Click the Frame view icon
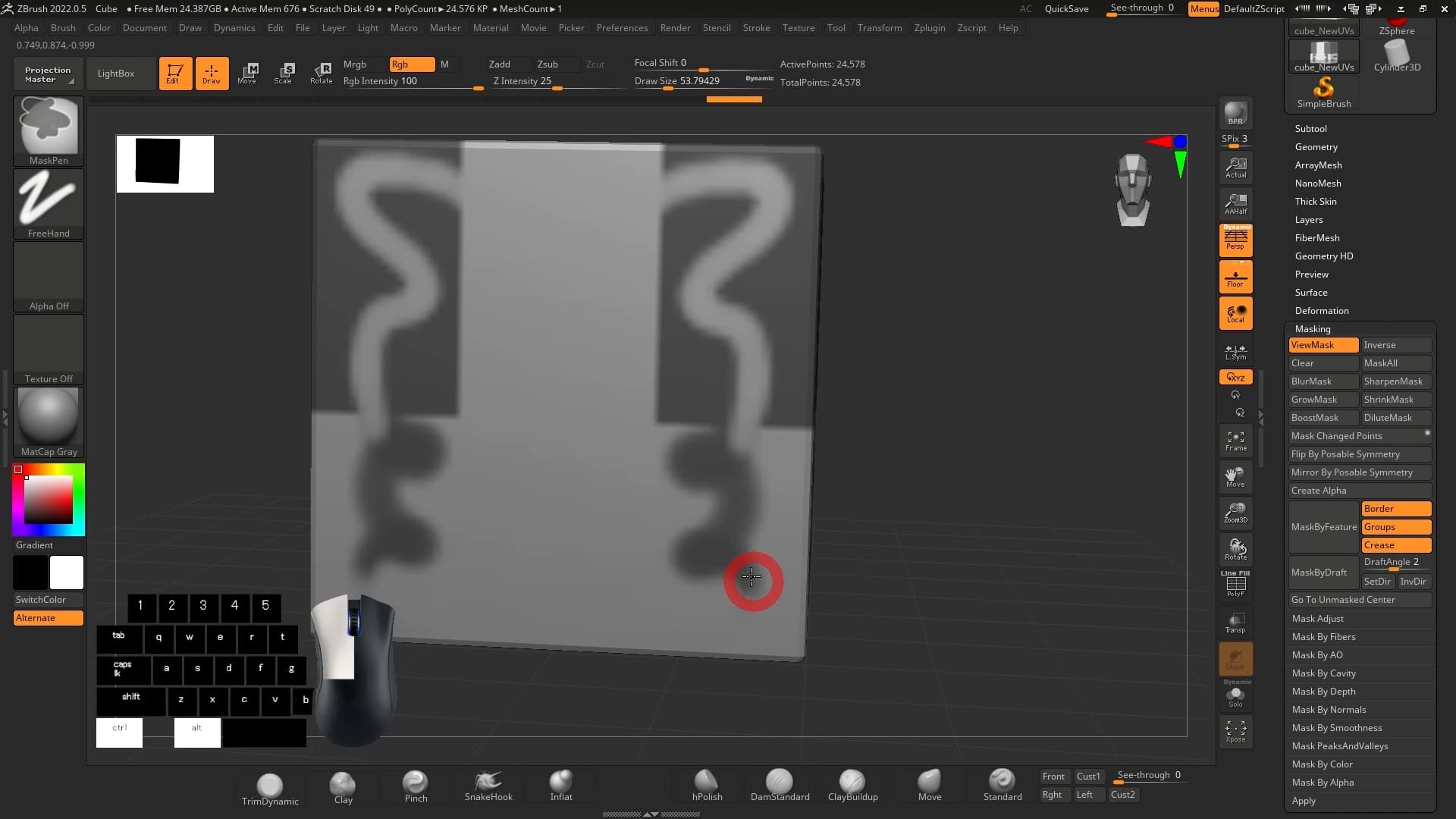 tap(1235, 441)
